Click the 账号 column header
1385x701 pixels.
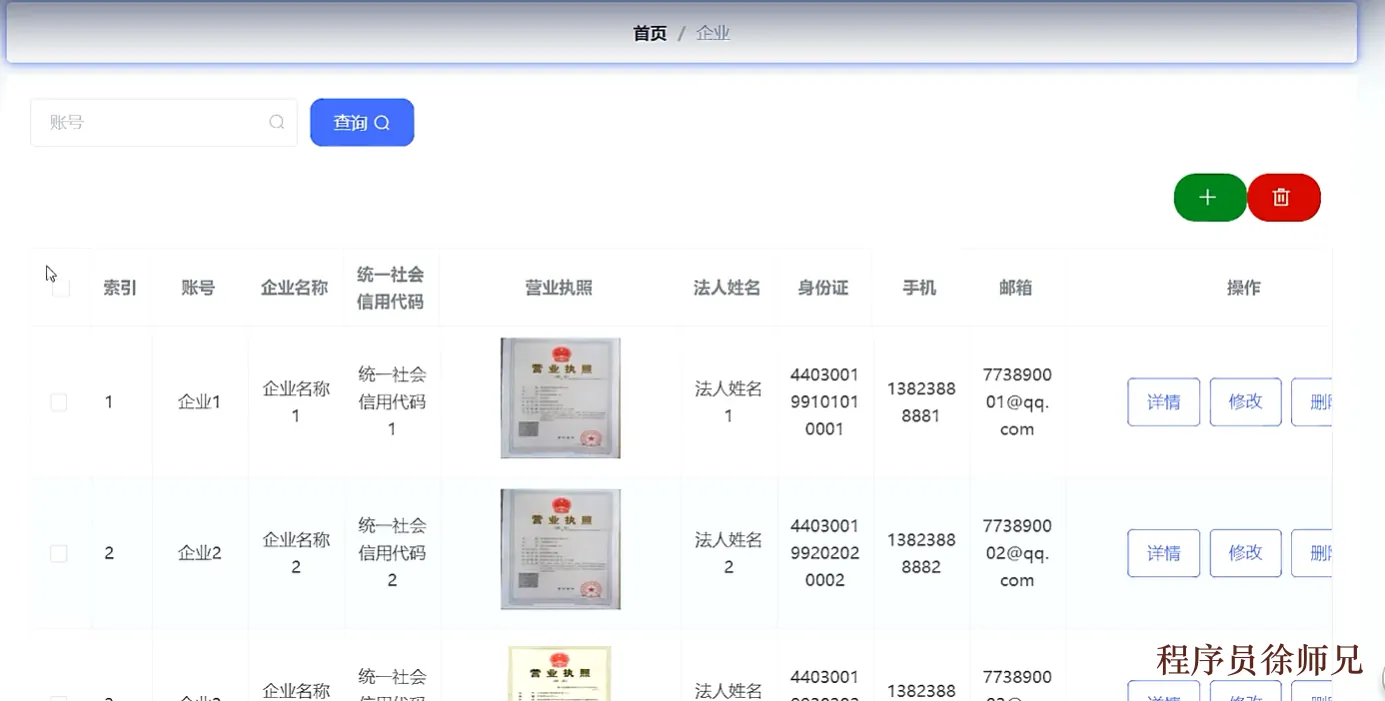point(198,288)
